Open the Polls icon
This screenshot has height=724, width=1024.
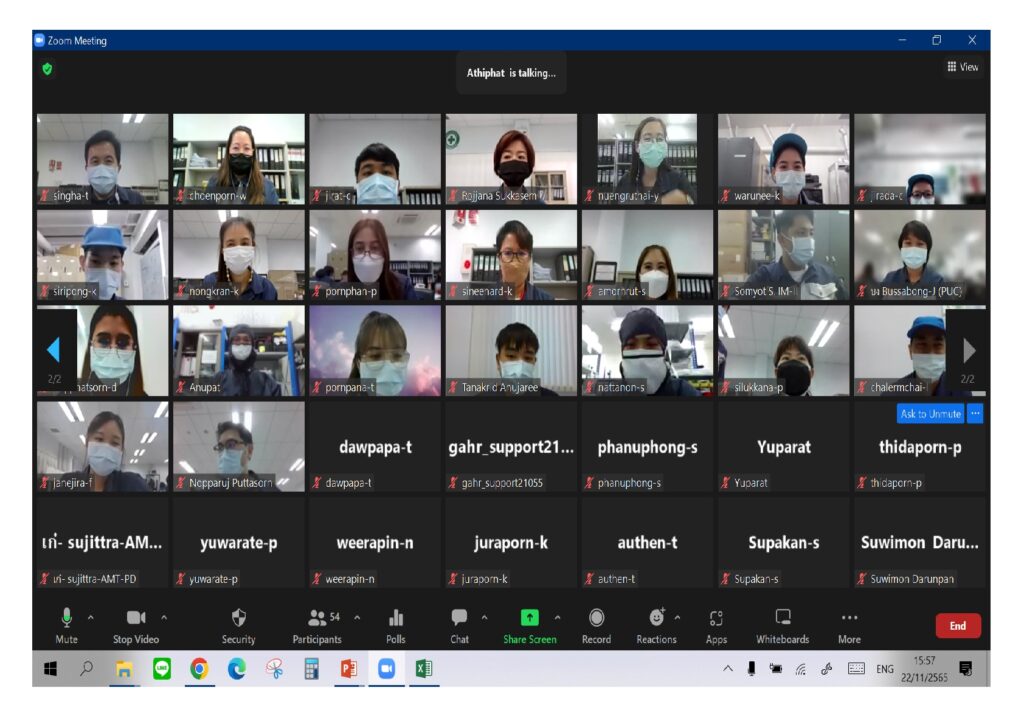point(396,618)
